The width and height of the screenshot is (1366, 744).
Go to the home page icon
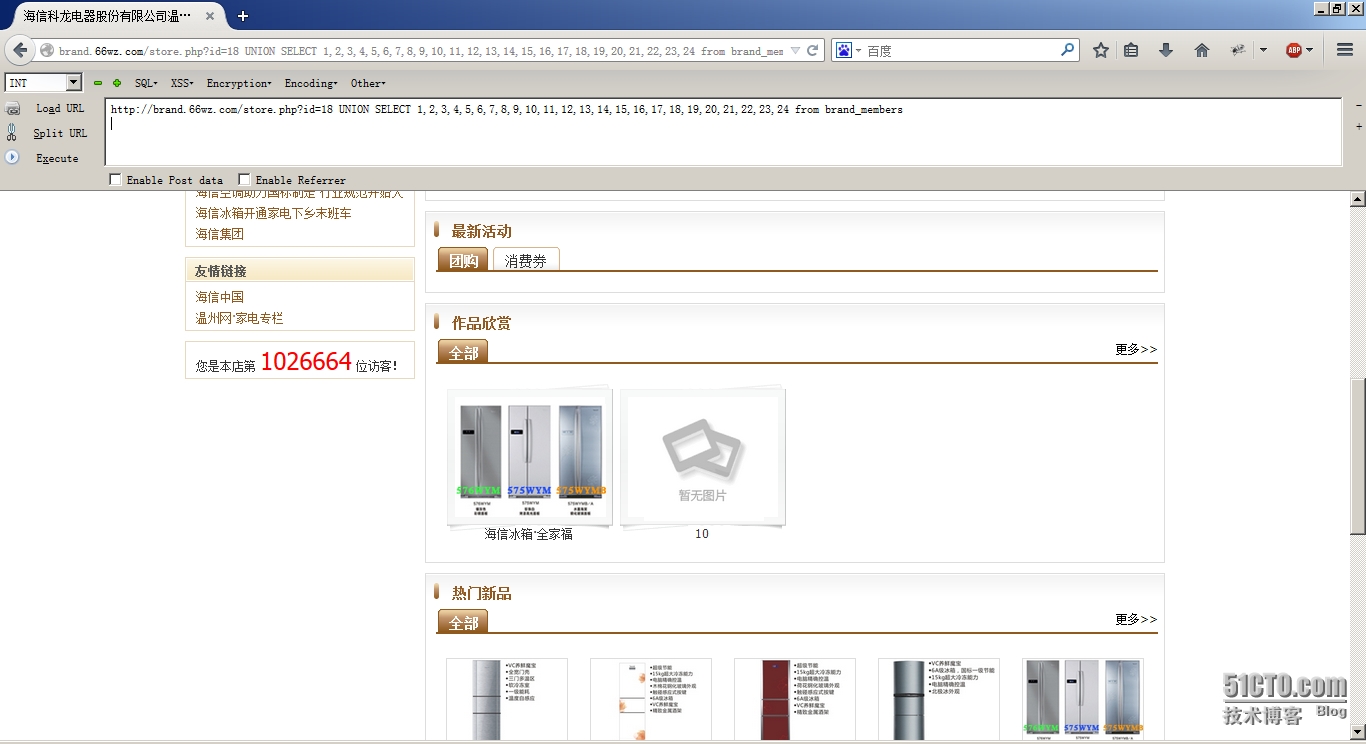(x=1202, y=50)
